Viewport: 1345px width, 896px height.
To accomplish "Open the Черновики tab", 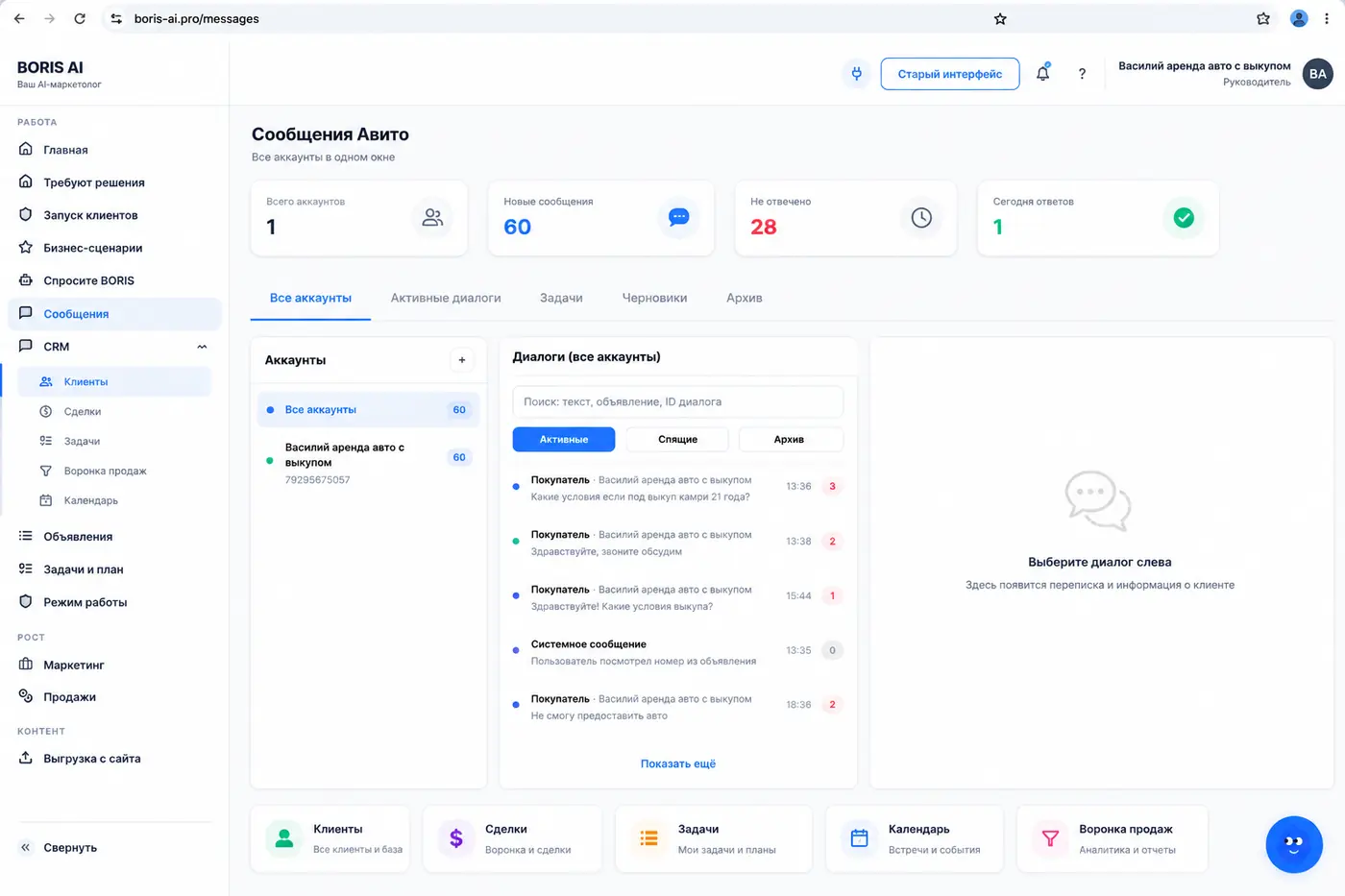I will (654, 298).
